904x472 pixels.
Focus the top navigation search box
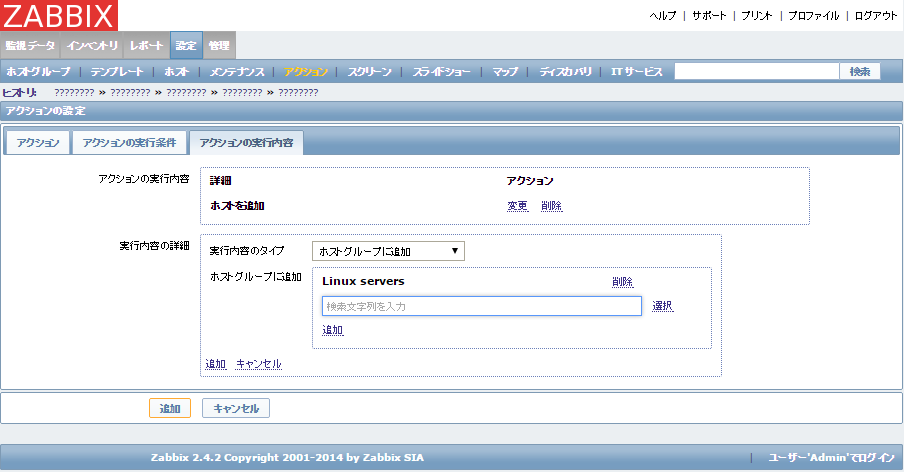point(756,71)
